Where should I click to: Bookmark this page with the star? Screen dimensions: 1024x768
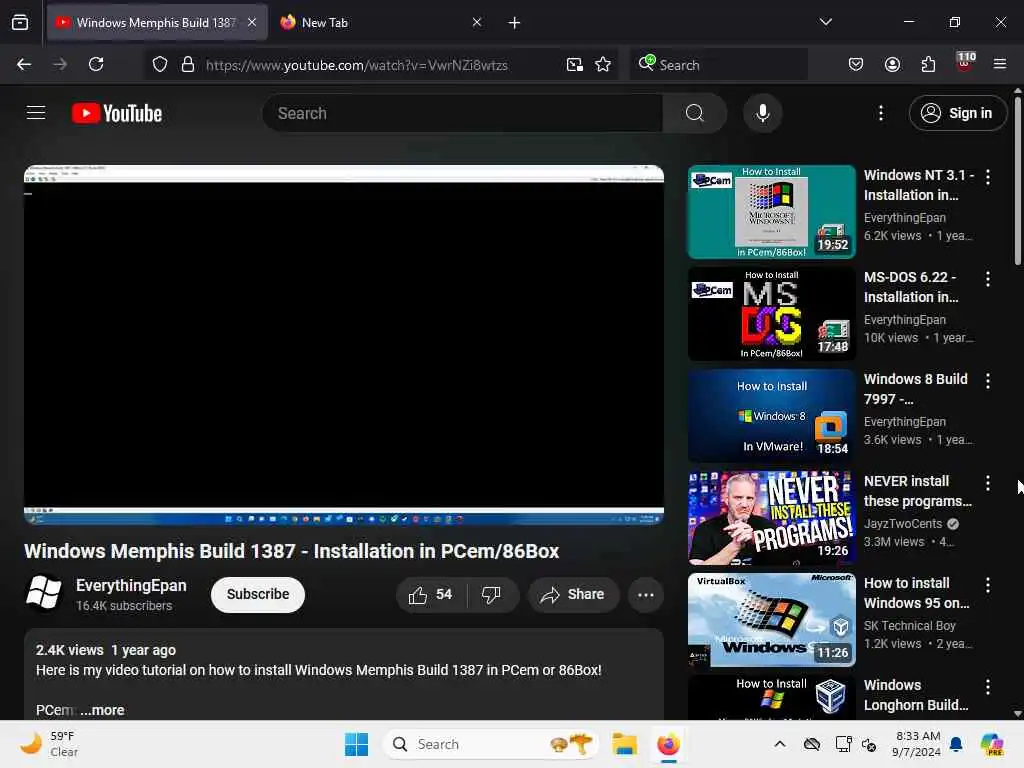click(603, 64)
